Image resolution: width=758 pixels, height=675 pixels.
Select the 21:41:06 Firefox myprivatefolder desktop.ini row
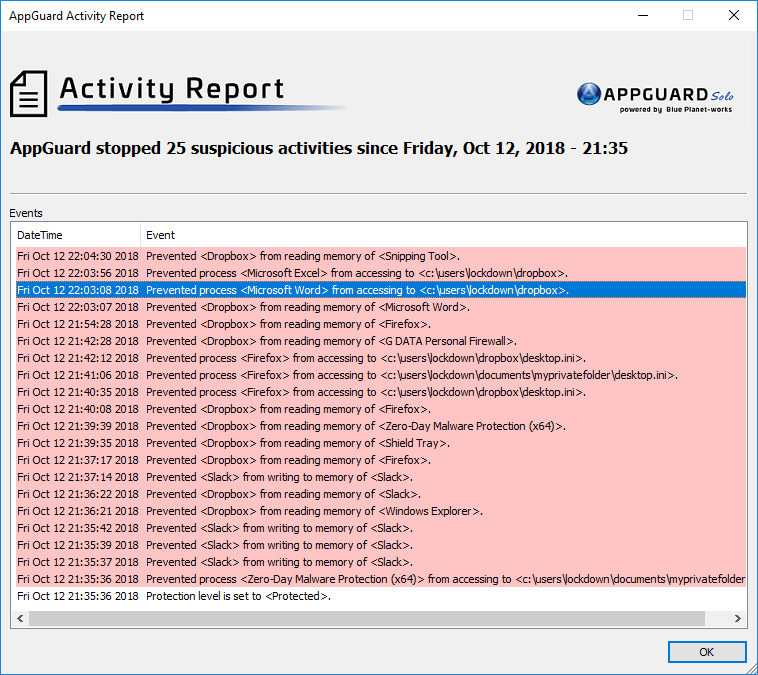tap(381, 375)
